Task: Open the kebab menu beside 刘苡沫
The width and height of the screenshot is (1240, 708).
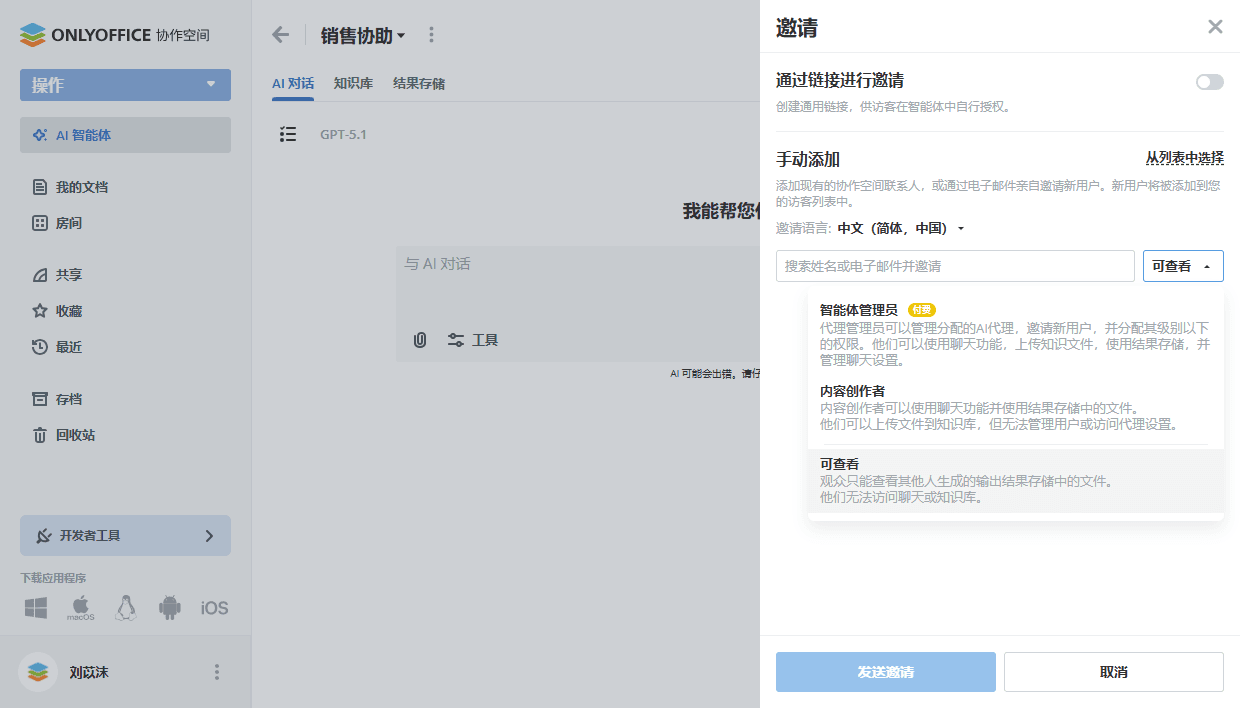Action: tap(216, 672)
